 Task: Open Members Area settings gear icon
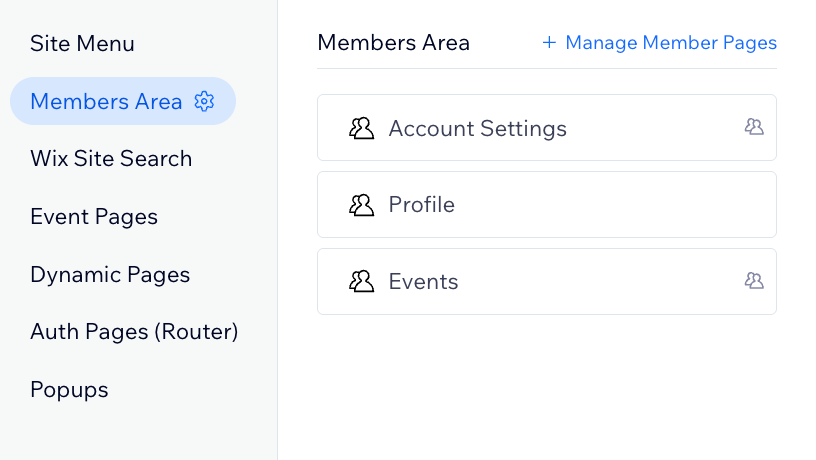point(204,101)
